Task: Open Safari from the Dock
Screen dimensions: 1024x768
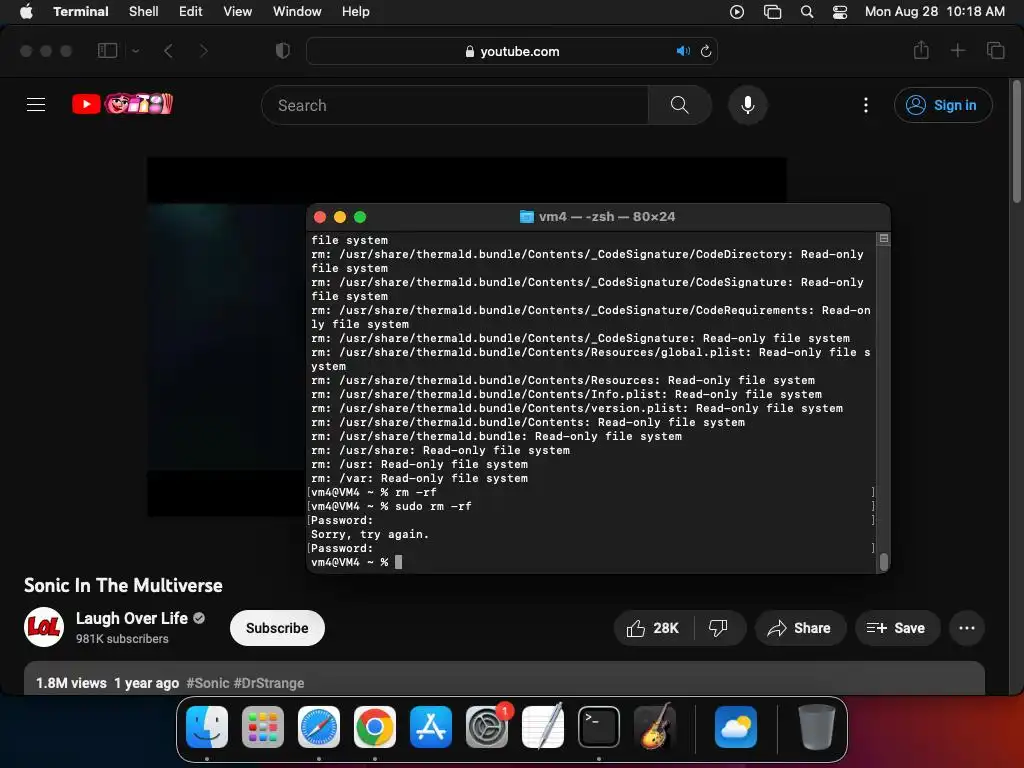Action: pyautogui.click(x=319, y=727)
